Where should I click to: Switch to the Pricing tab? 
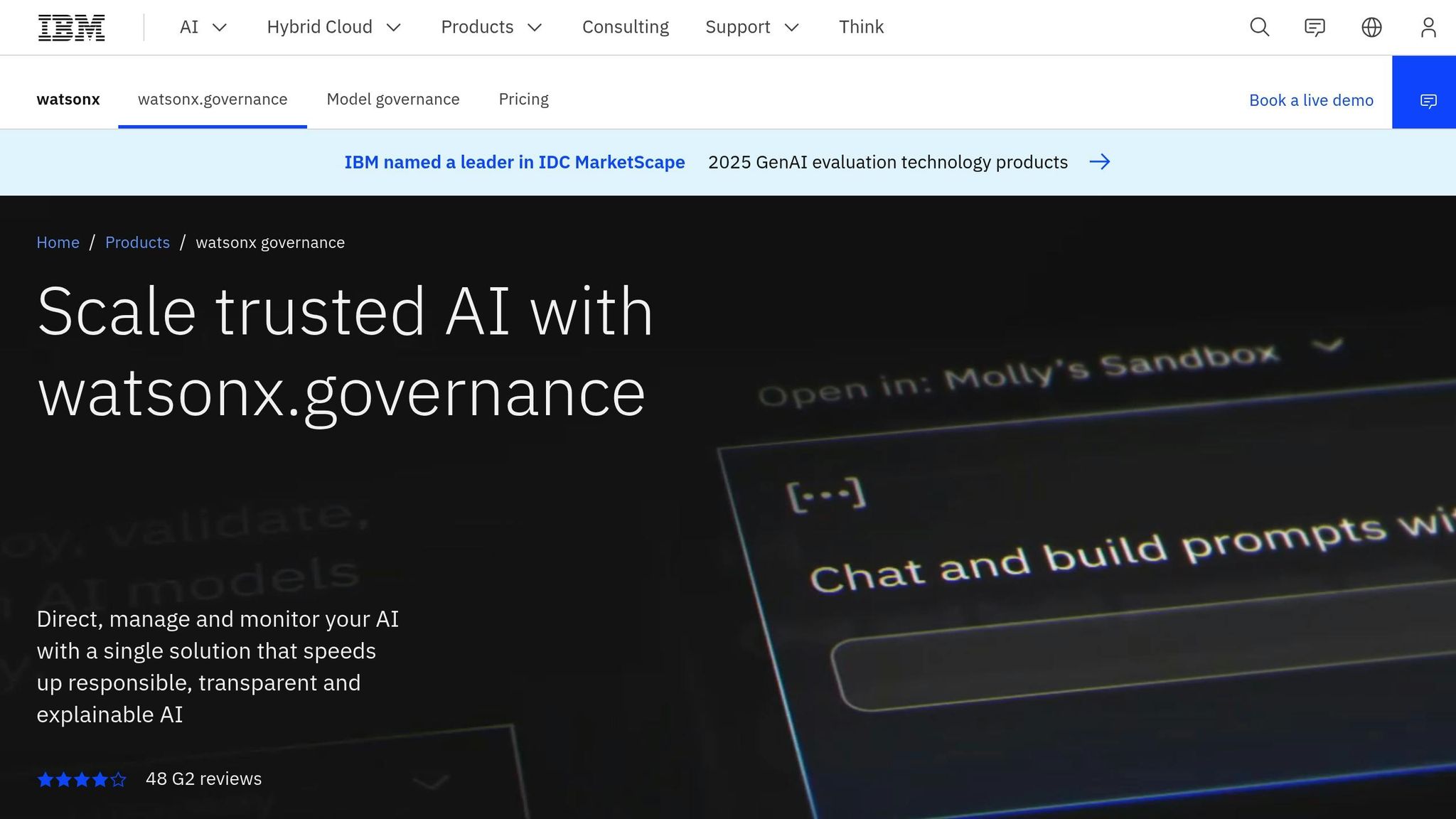523,100
